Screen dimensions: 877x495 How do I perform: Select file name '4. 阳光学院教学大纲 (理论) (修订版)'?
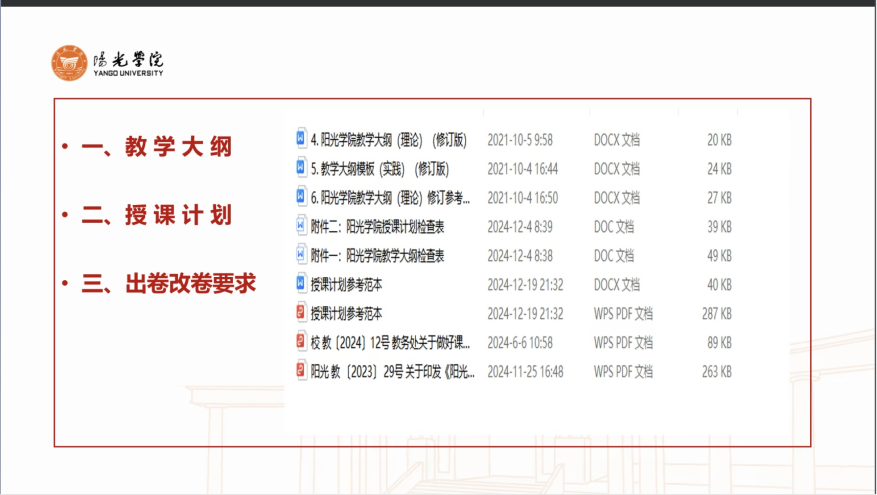[x=389, y=140]
